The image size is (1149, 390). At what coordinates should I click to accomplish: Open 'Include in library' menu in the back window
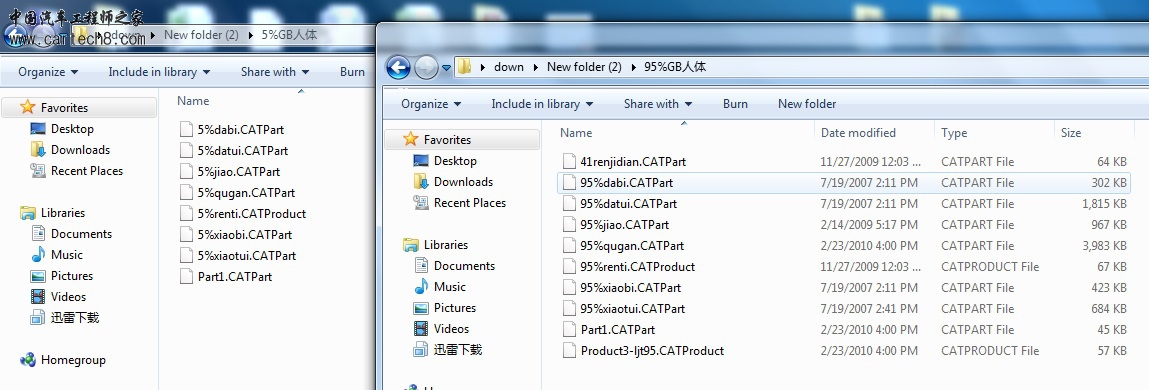159,72
